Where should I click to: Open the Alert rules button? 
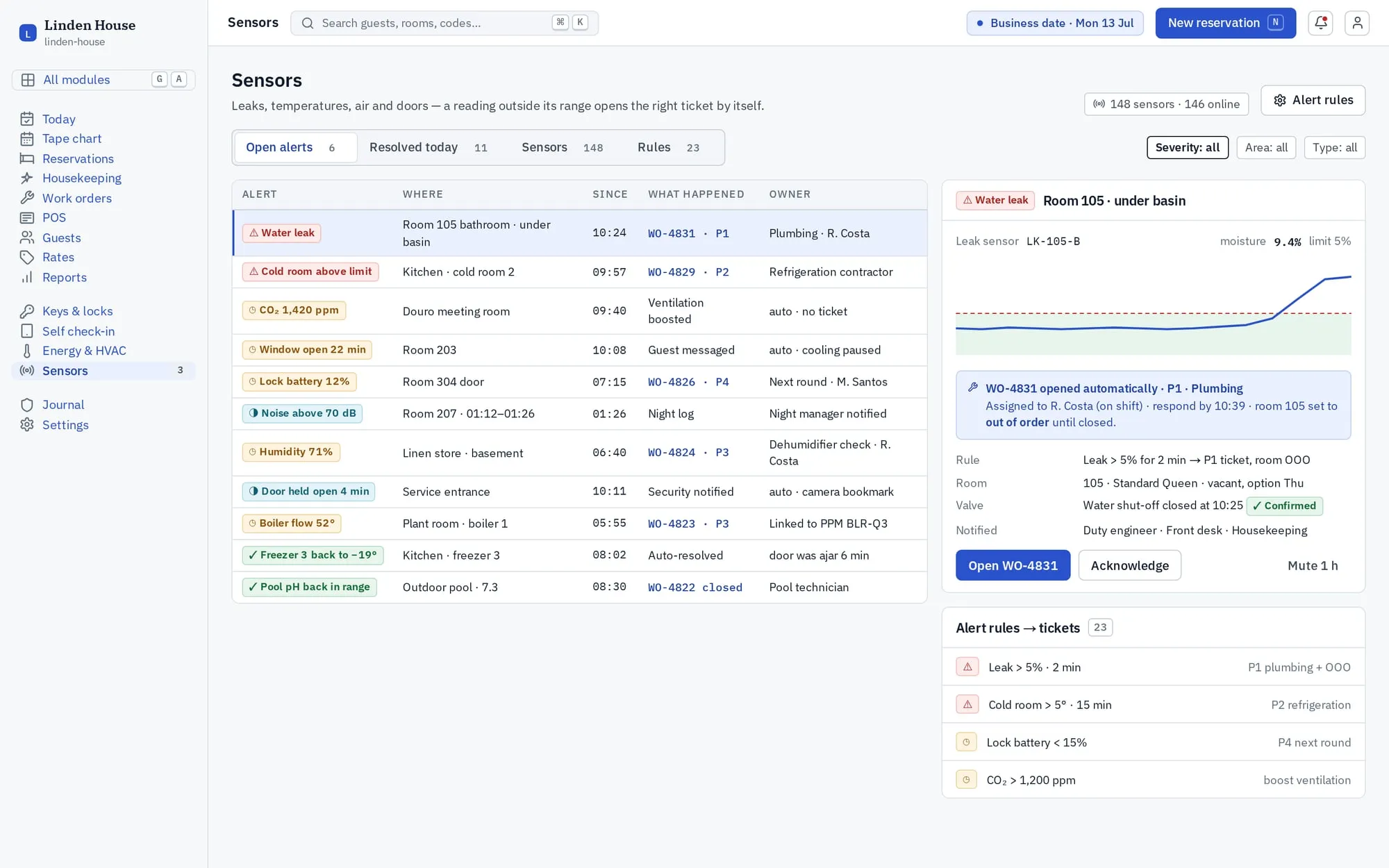1313,100
